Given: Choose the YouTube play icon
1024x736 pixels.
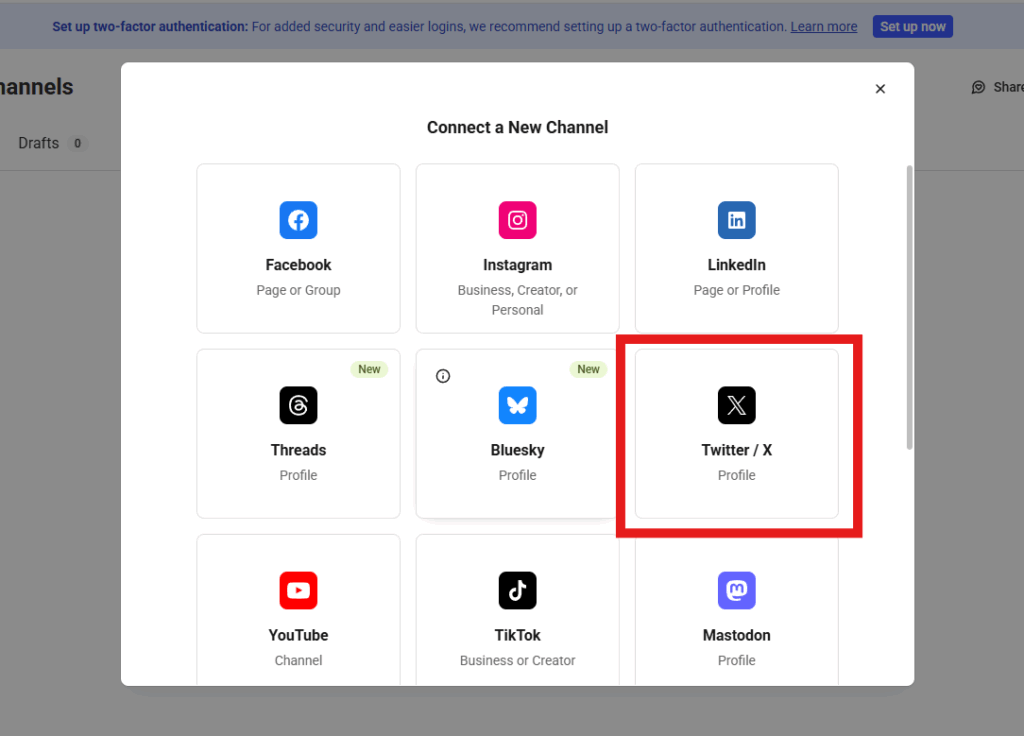Looking at the screenshot, I should tap(298, 590).
